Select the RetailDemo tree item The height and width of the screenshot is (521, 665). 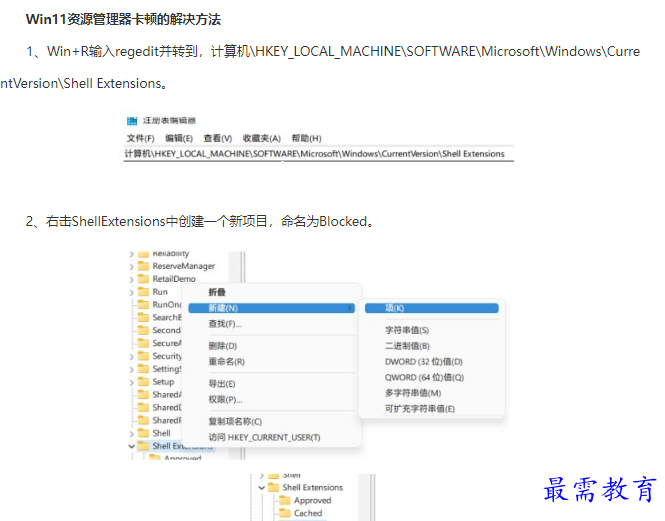click(x=174, y=279)
